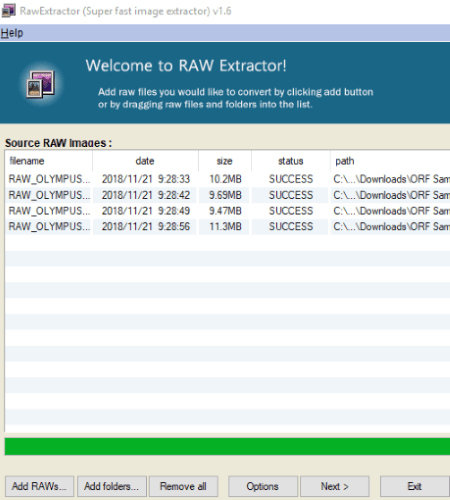This screenshot has height=500, width=450.
Task: Select the RAW file dated 9:28:49
Action: coord(228,211)
